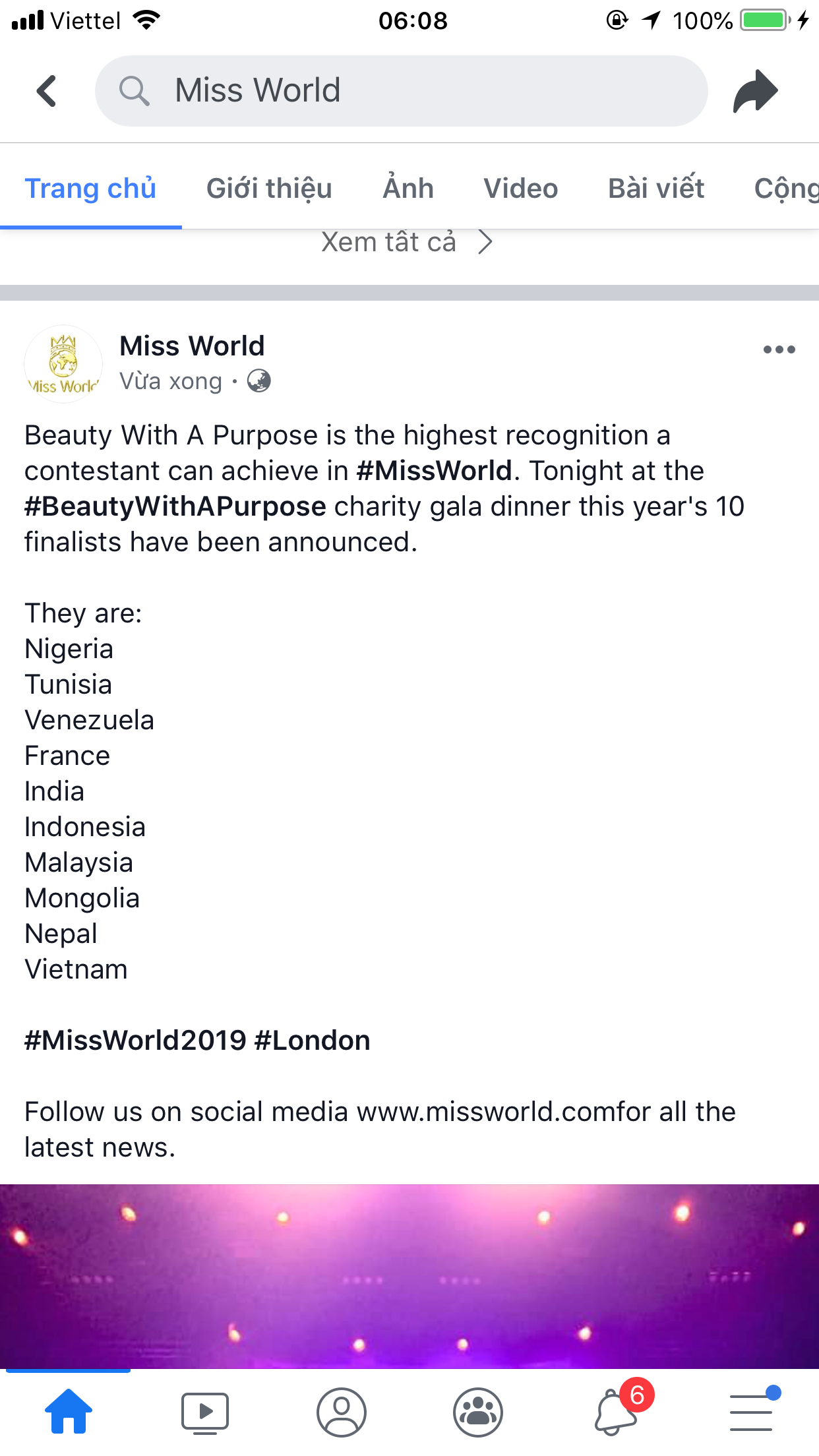
Task: Tap the back arrow icon
Action: 46,90
